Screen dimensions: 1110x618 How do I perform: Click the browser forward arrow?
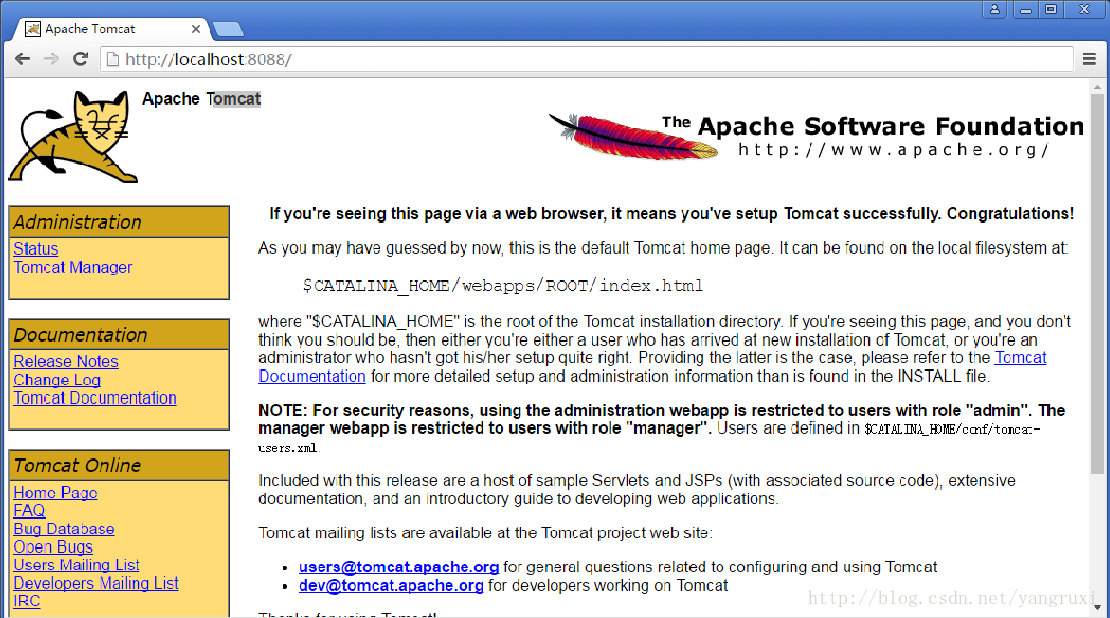(51, 59)
